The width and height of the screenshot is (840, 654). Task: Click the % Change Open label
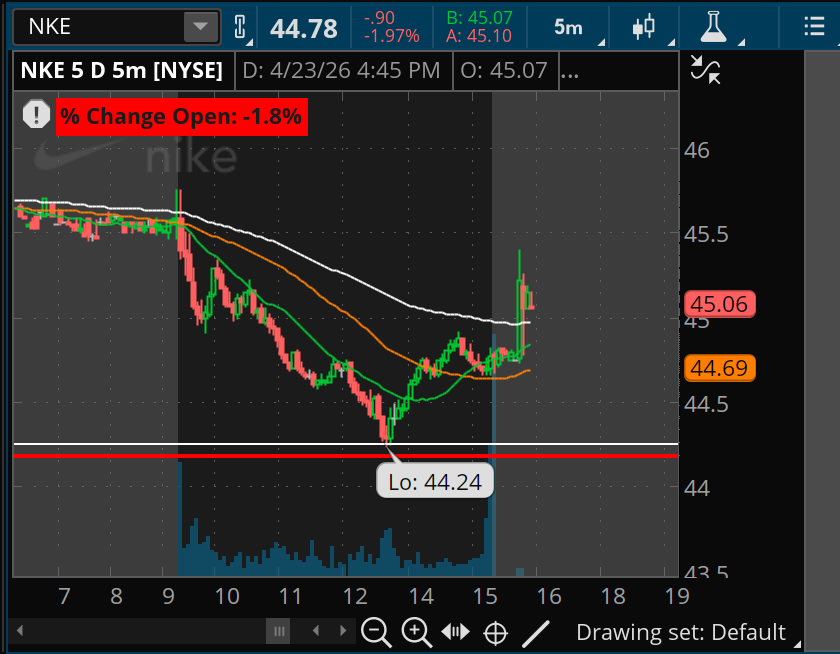click(x=182, y=116)
